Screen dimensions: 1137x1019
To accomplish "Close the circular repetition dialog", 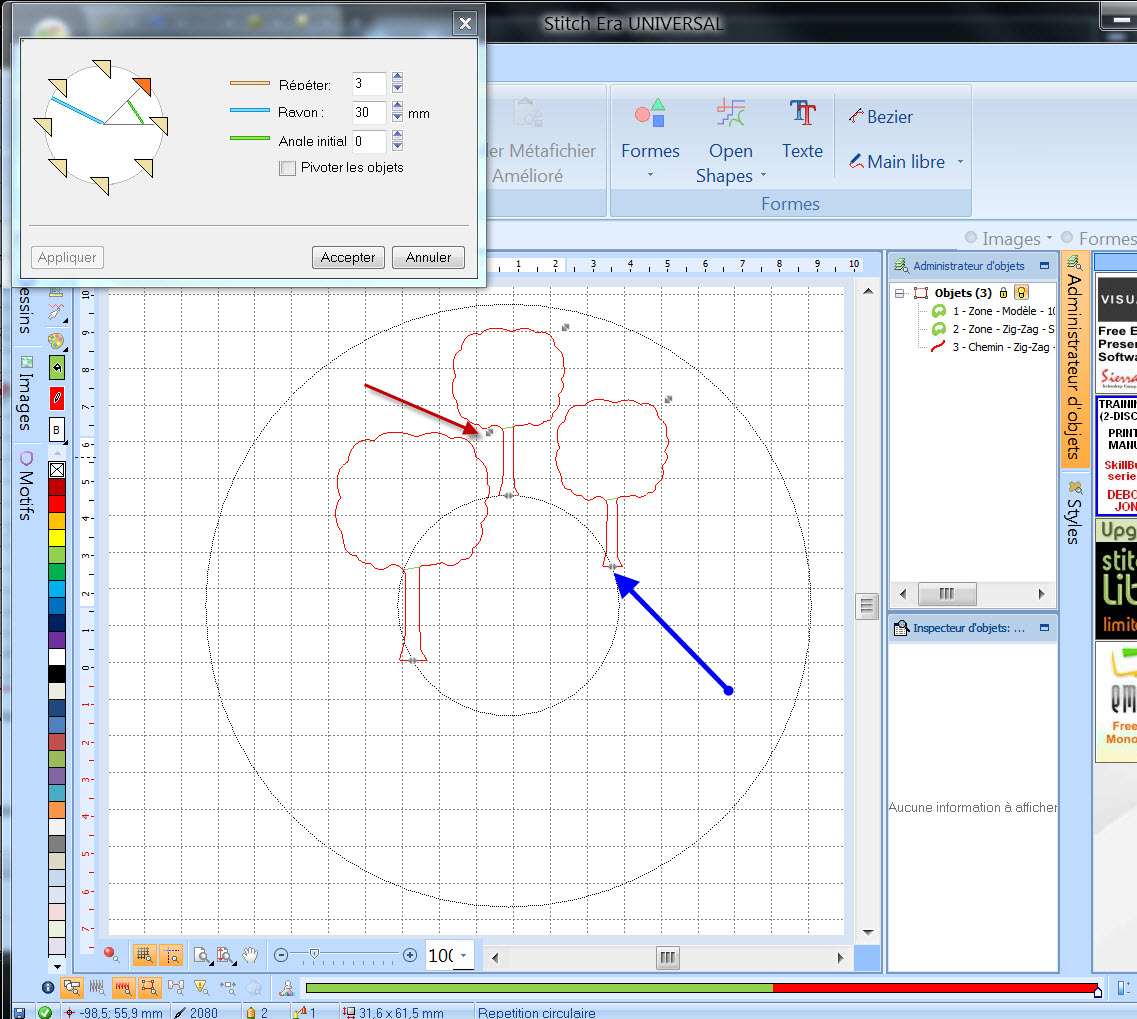I will 465,23.
